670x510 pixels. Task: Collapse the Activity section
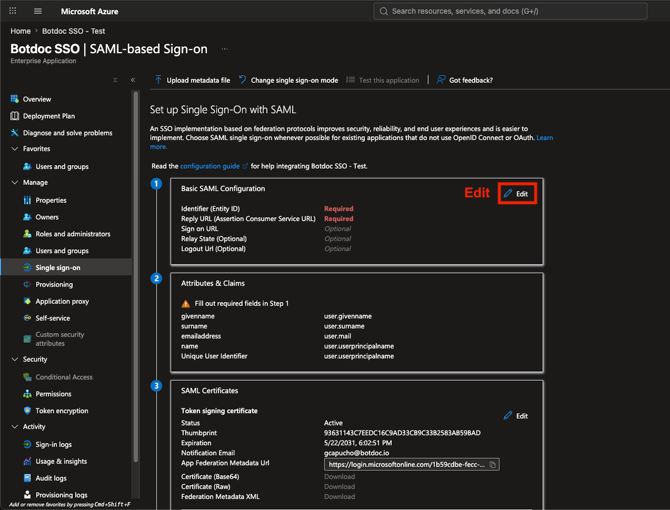[x=15, y=426]
